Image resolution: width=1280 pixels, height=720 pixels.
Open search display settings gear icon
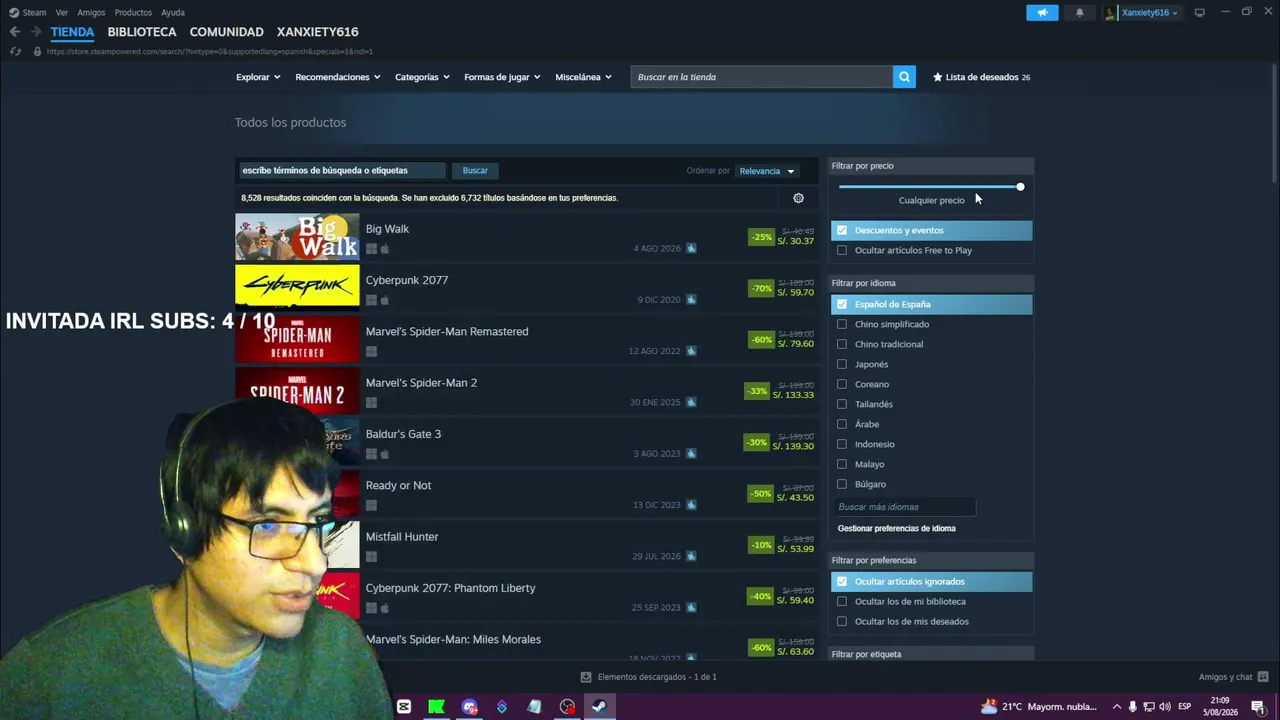point(798,198)
